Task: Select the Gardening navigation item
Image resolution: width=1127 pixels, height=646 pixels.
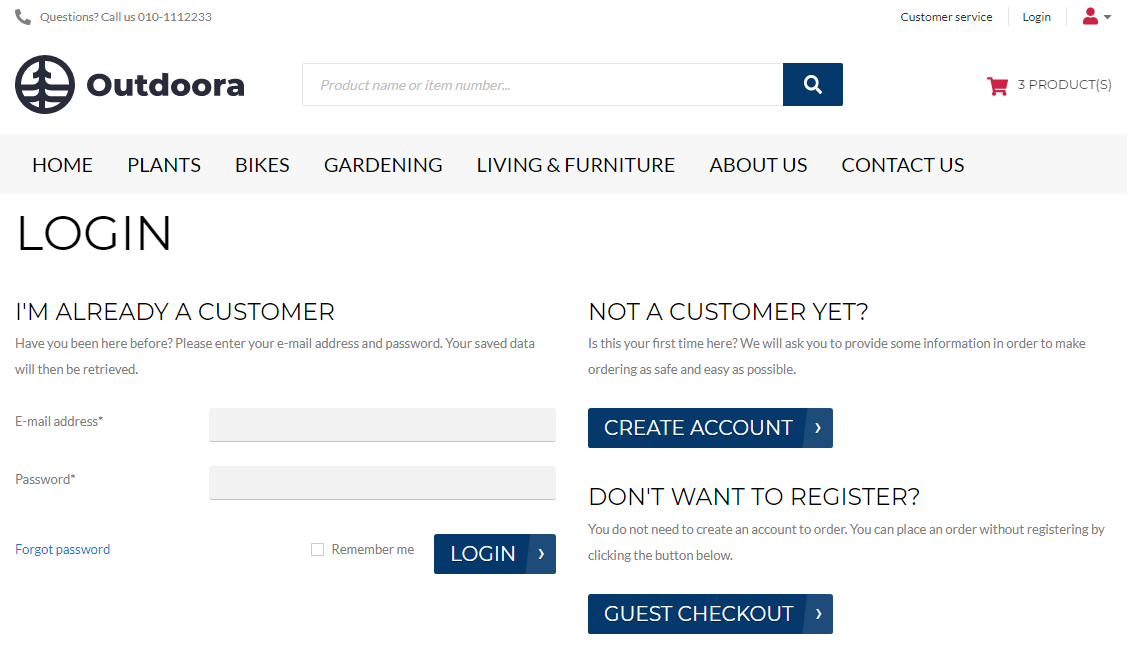Action: 383,165
